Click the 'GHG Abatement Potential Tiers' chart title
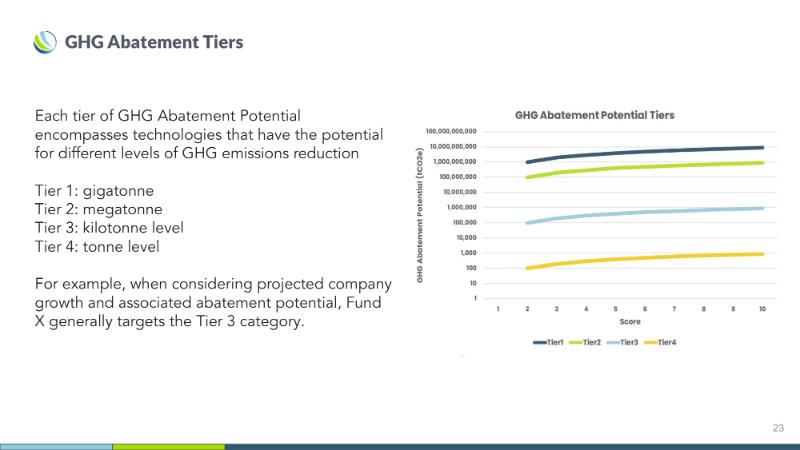The height and width of the screenshot is (450, 800). tap(594, 115)
